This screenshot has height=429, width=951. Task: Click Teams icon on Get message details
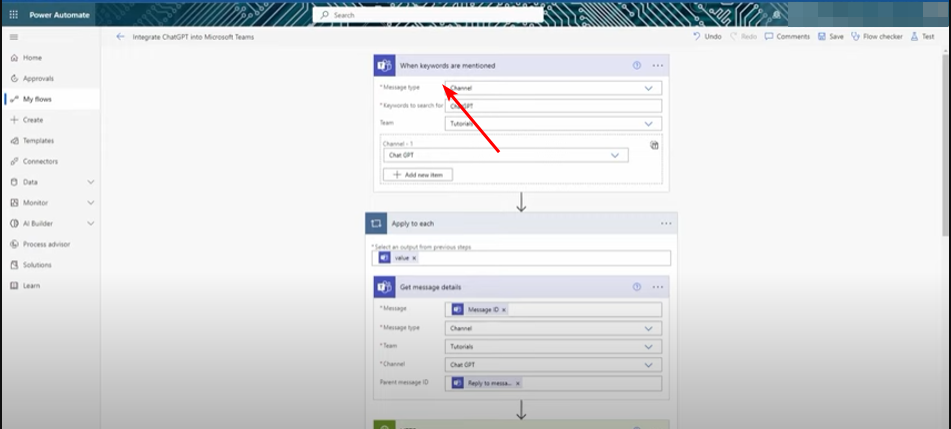[x=385, y=287]
